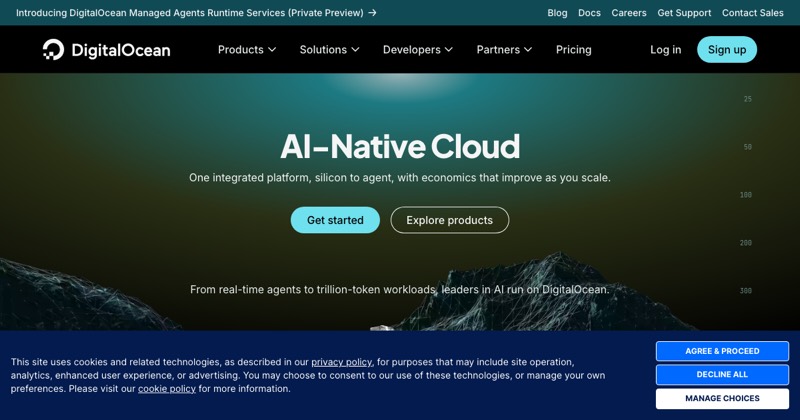Click Contact Sales link
800x420 pixels.
coord(753,13)
